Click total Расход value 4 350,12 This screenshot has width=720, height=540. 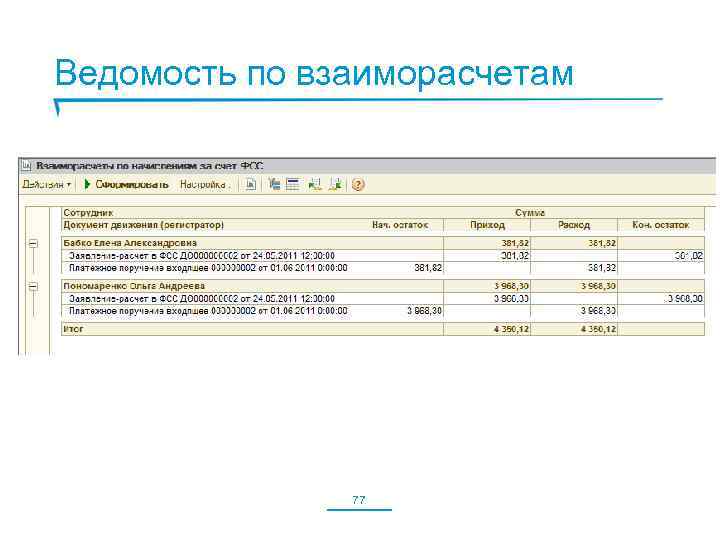(598, 329)
